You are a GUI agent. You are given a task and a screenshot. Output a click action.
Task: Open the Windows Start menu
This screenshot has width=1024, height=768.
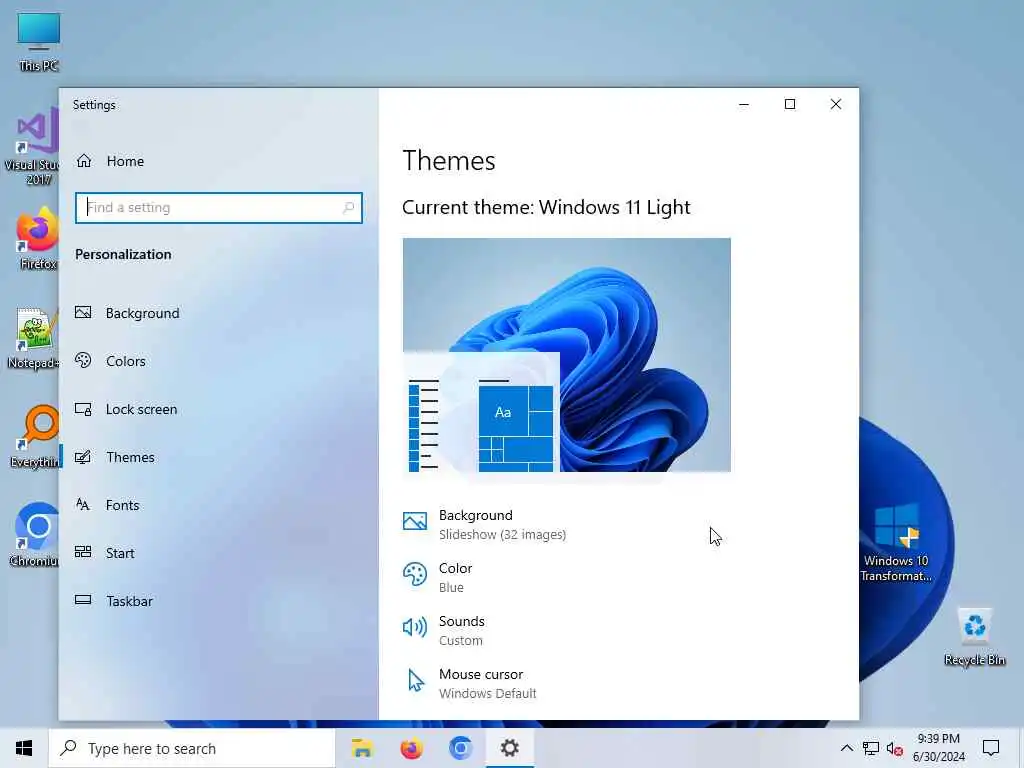[24, 748]
